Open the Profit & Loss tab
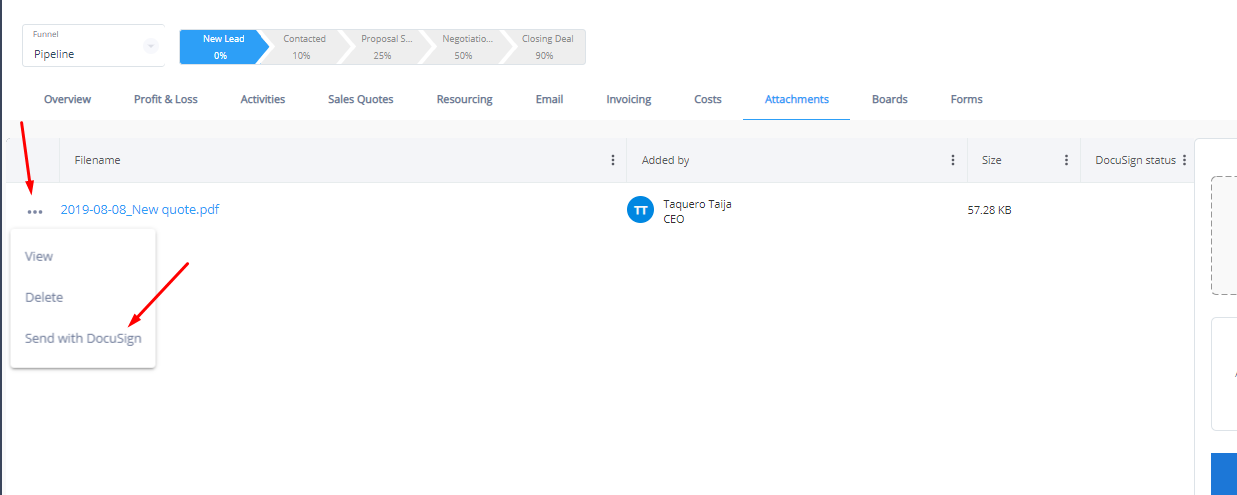This screenshot has height=495, width=1237. point(166,100)
